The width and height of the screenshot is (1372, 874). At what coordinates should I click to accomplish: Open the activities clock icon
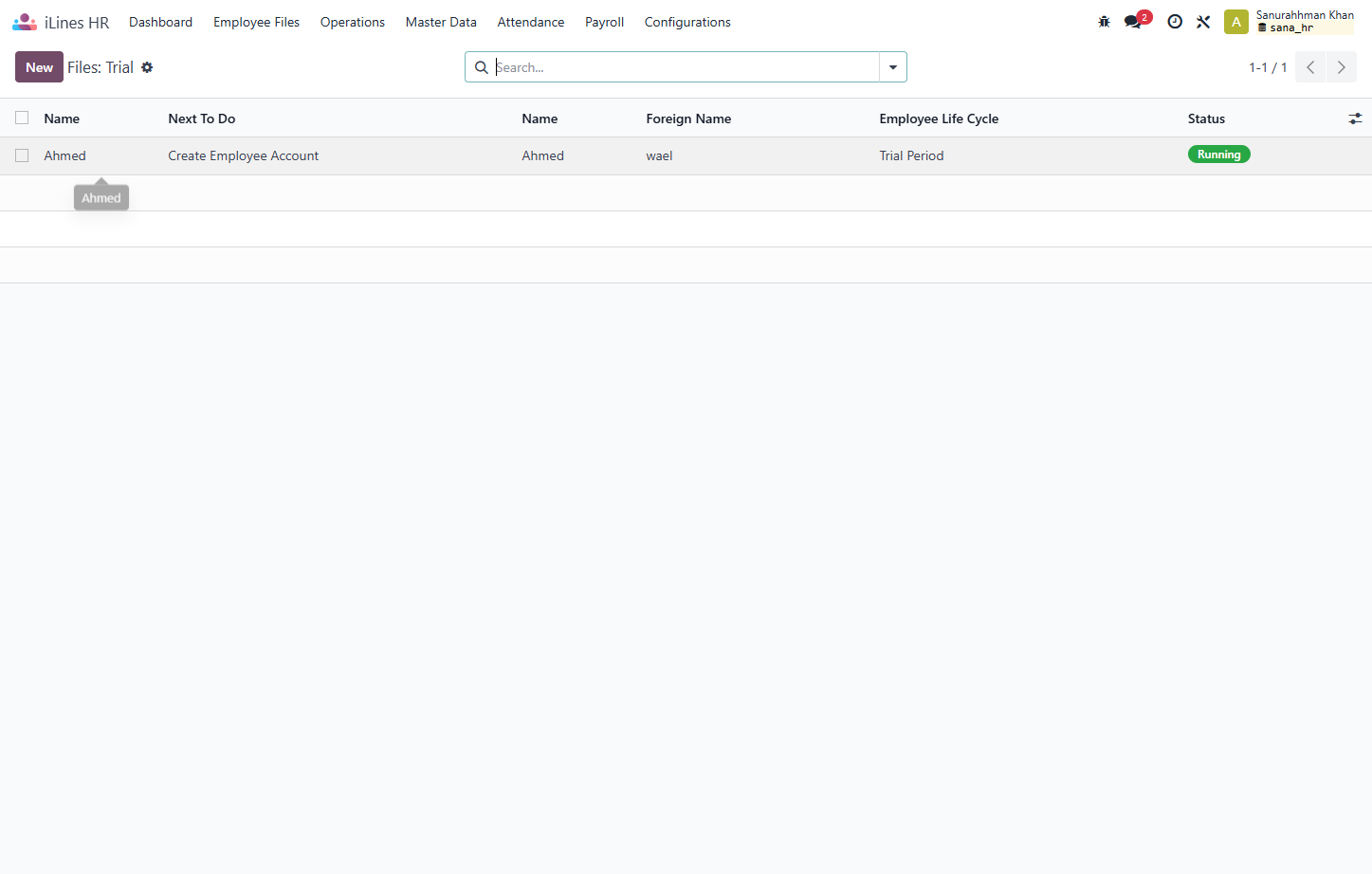click(1175, 22)
